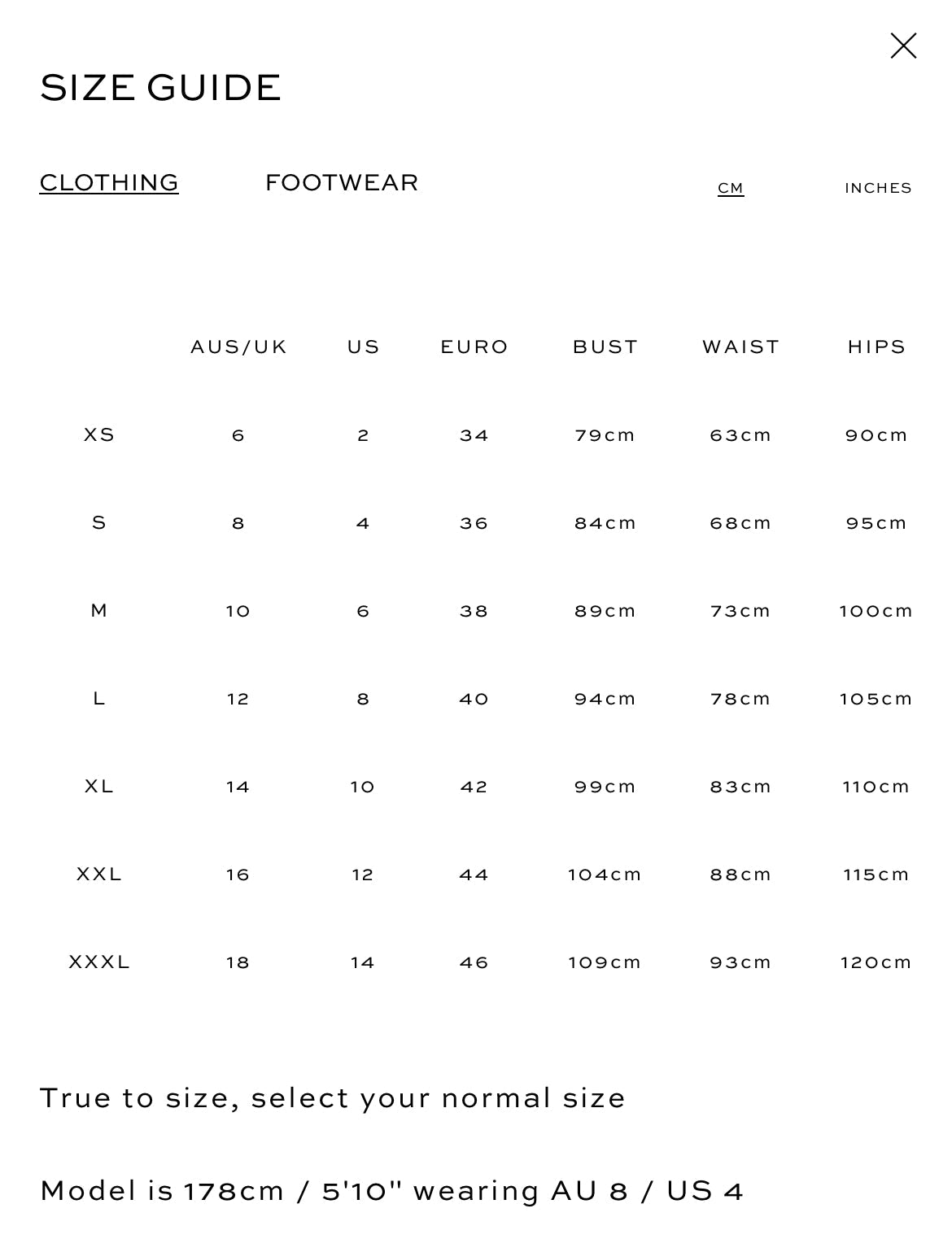Image resolution: width=952 pixels, height=1252 pixels.
Task: Click the BUST column header
Action: [x=605, y=347]
